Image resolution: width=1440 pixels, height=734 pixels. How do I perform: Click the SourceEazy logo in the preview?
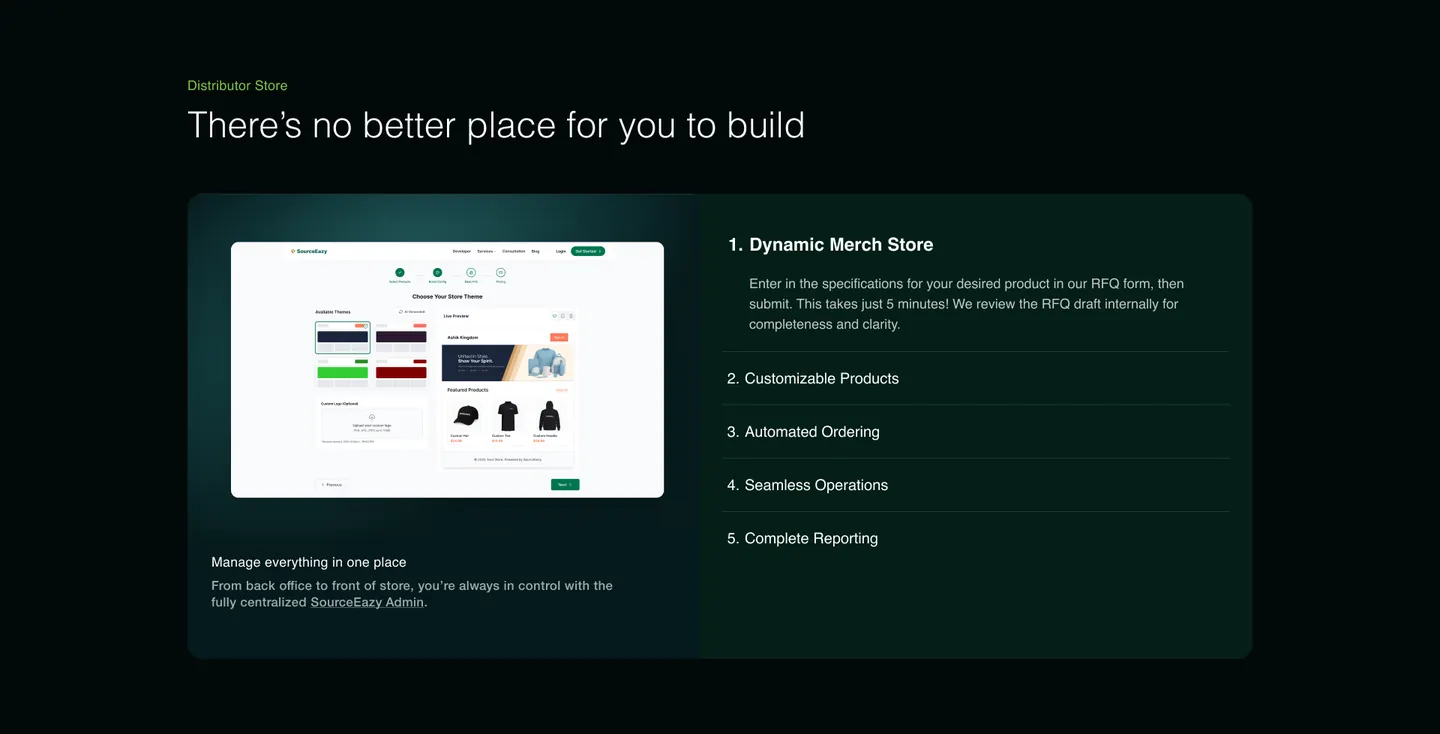(309, 251)
